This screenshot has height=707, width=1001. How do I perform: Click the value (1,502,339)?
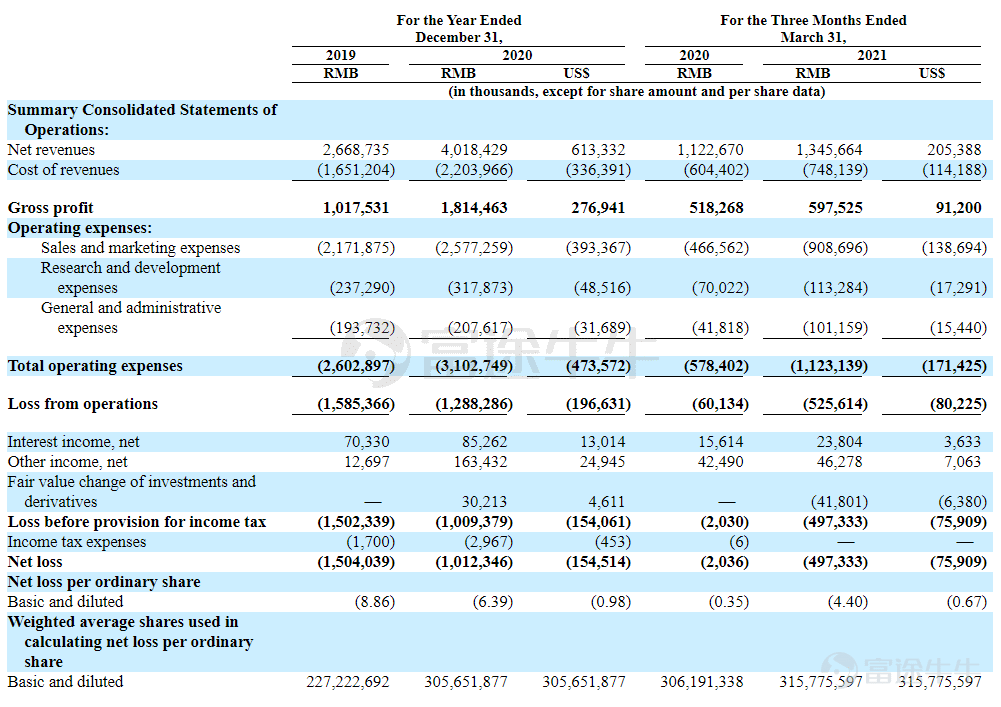(356, 522)
